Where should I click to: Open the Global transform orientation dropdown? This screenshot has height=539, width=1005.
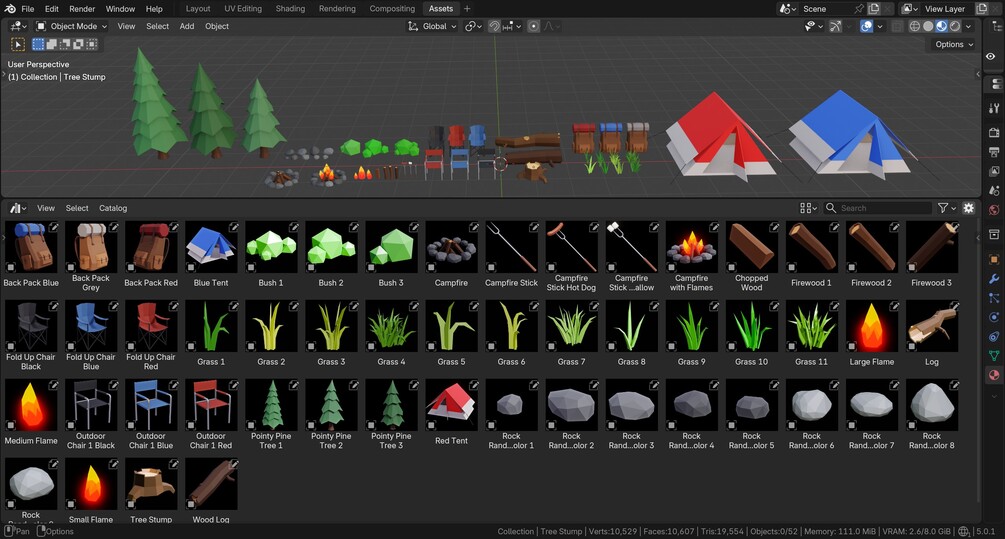pyautogui.click(x=432, y=26)
